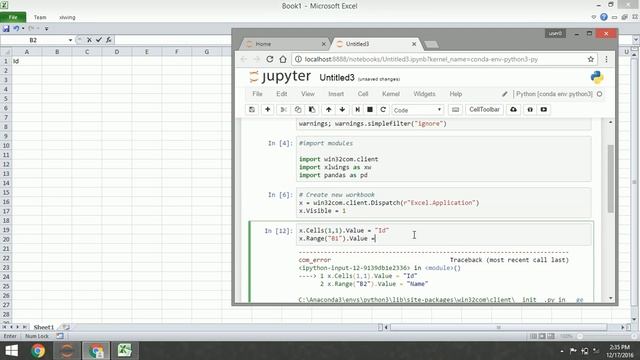Paste cells below in Jupyter toolbar
Viewport: 640px width, 360px height.
(x=312, y=110)
